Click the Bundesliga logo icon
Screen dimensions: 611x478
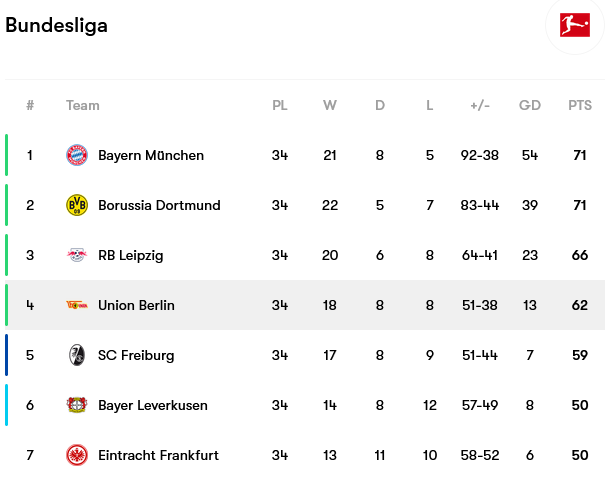click(x=574, y=25)
